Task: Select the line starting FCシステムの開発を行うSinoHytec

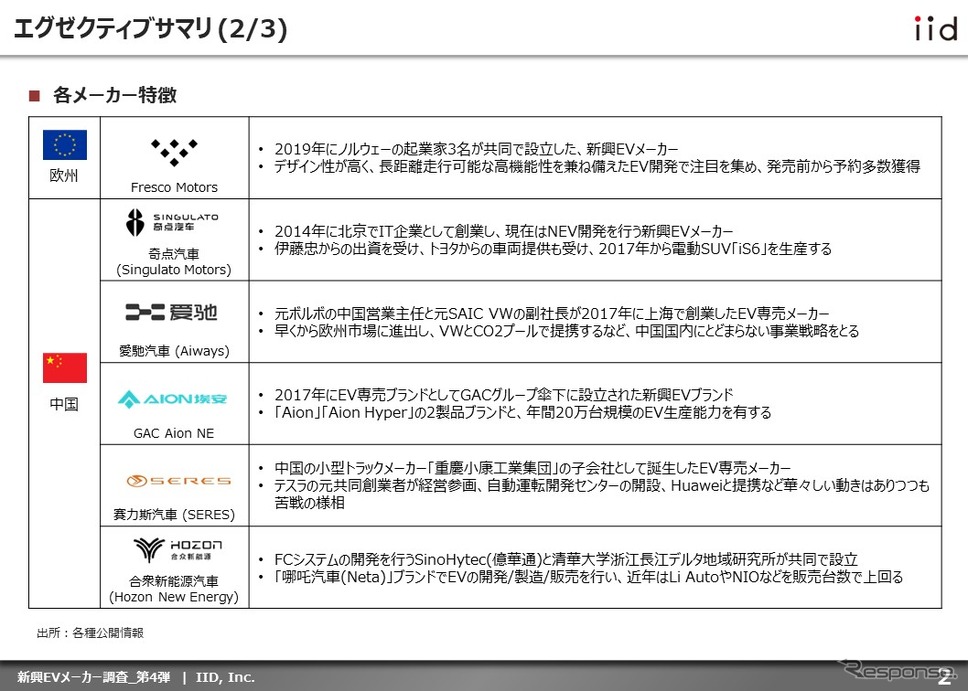Action: pos(566,559)
